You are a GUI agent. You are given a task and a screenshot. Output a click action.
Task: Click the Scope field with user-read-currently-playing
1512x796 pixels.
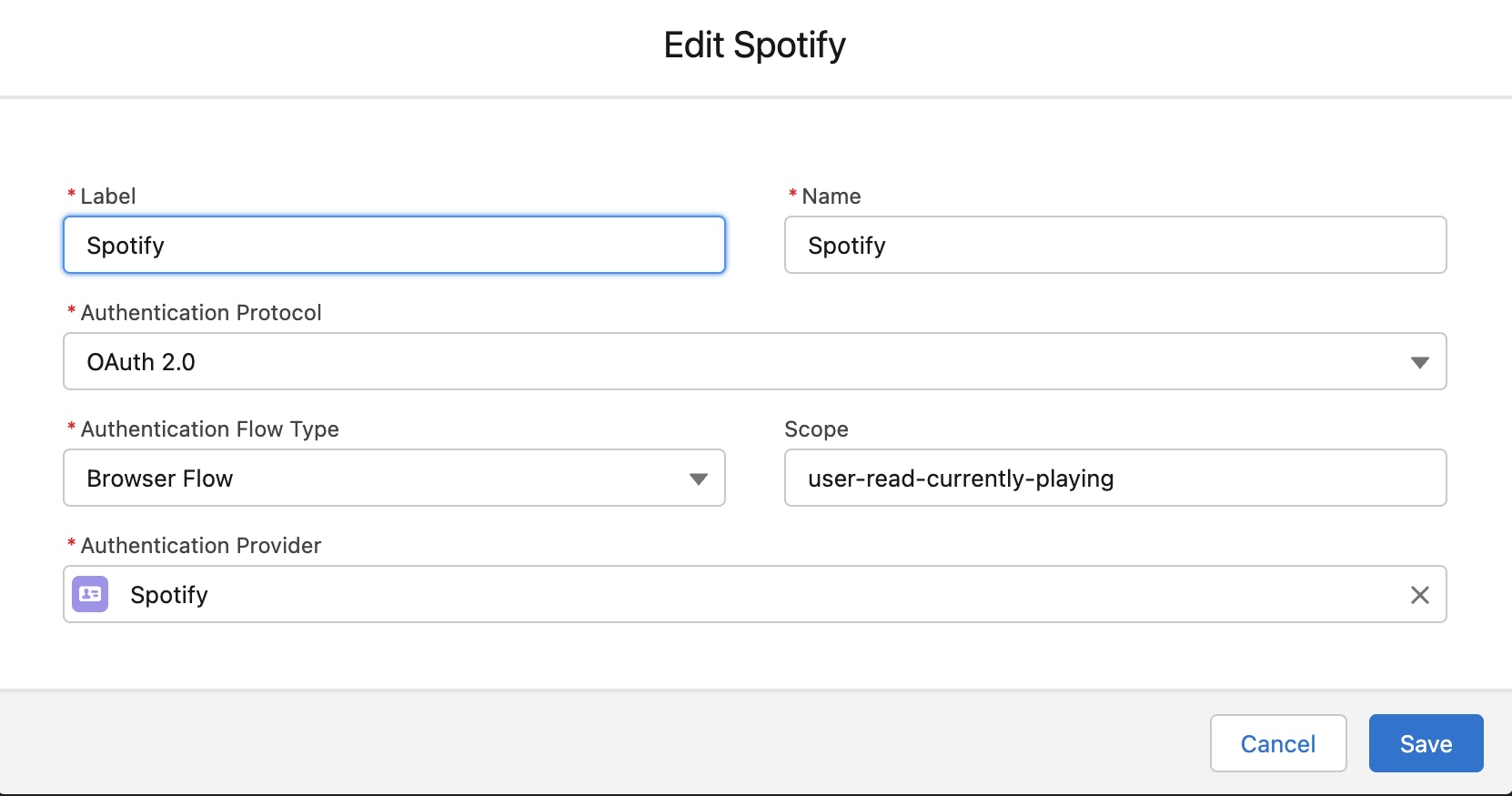coord(1115,478)
